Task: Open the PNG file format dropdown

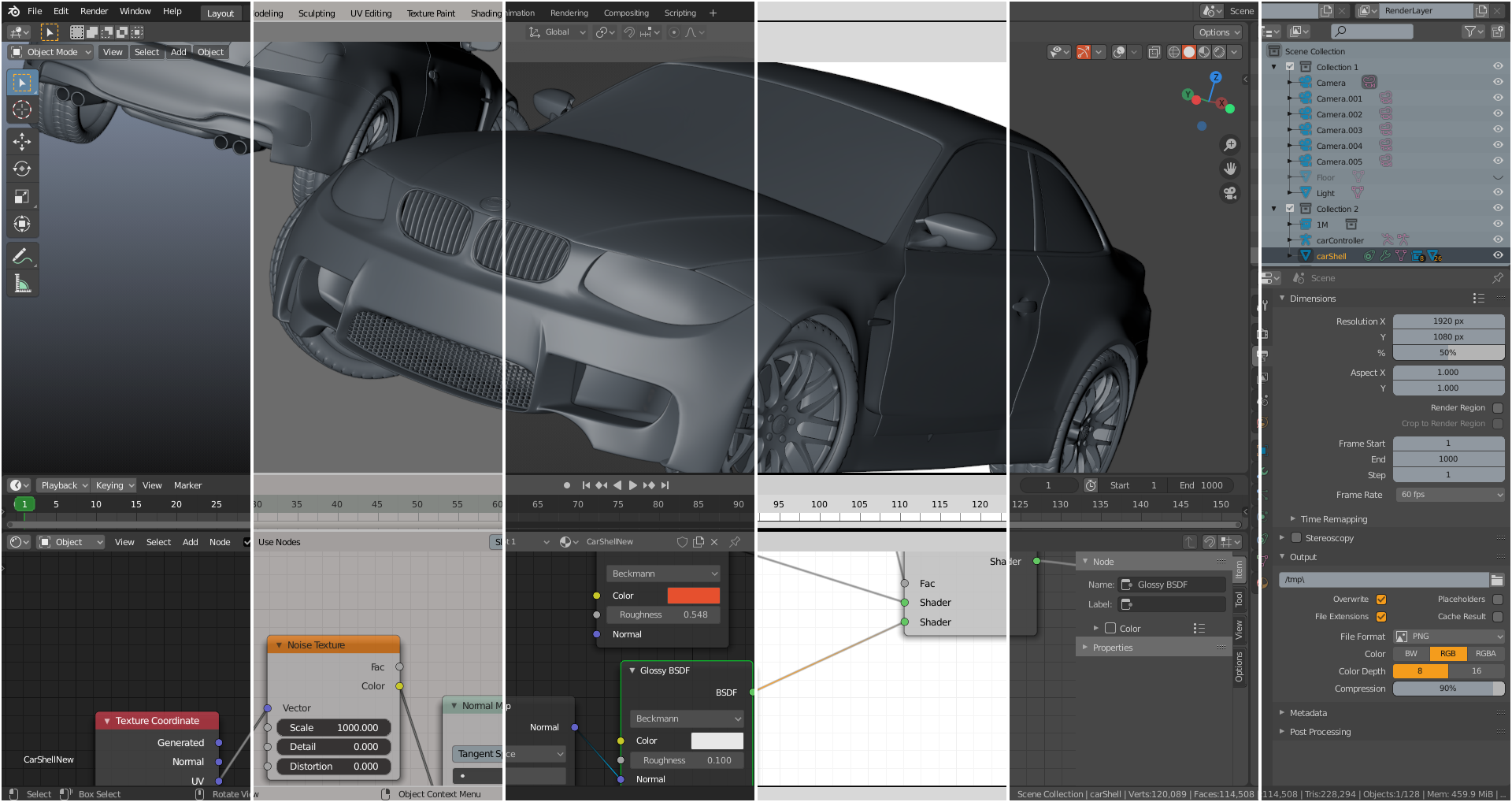Action: [1449, 637]
